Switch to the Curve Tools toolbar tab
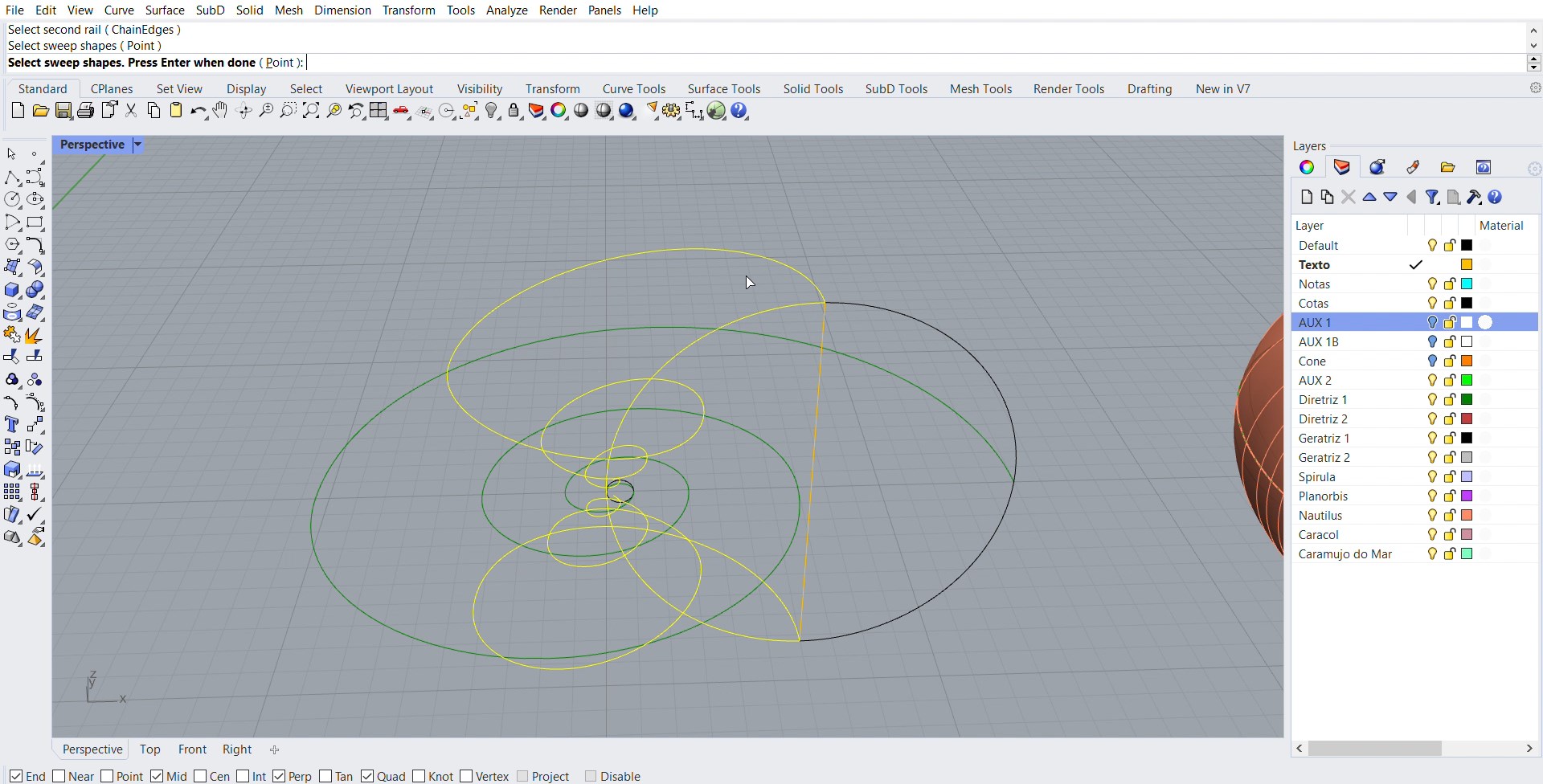This screenshot has height=784, width=1543. (634, 88)
